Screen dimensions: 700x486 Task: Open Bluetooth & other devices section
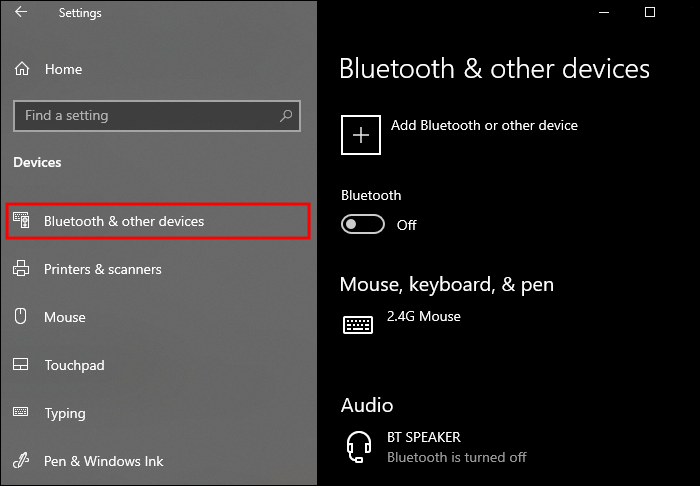tap(124, 221)
